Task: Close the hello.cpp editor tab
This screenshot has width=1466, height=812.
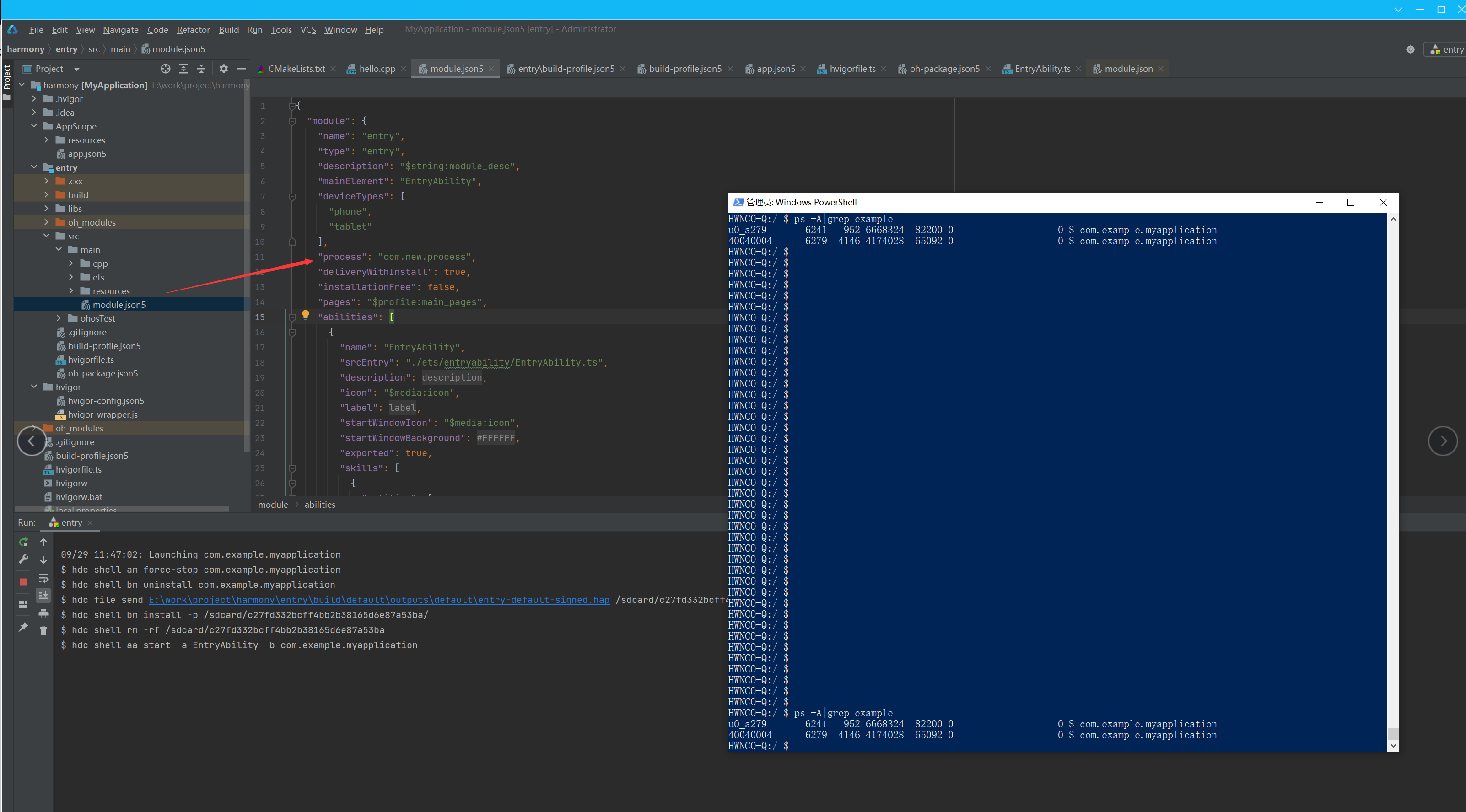Action: [404, 69]
